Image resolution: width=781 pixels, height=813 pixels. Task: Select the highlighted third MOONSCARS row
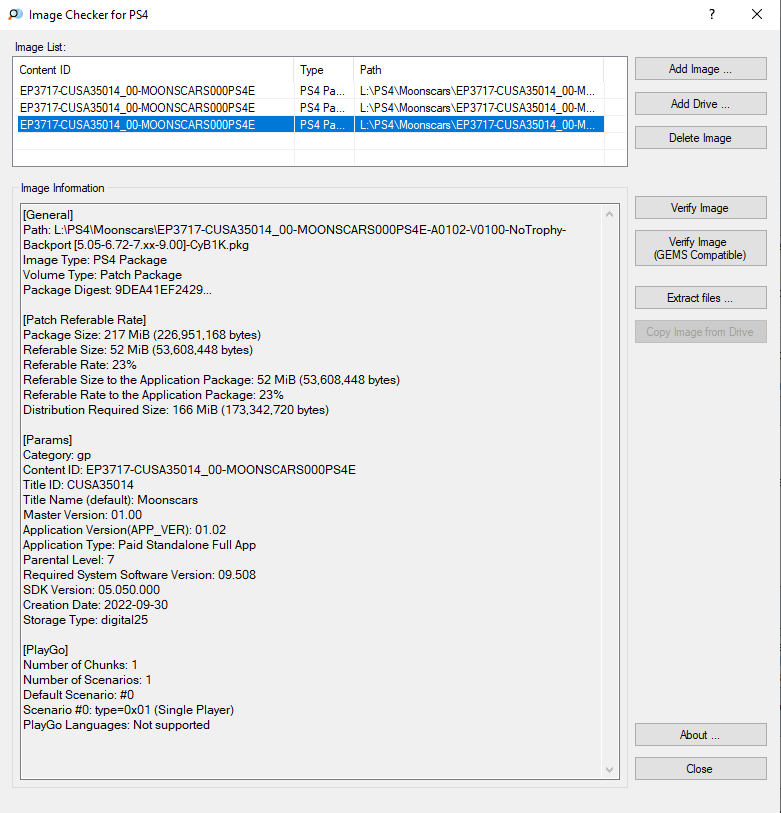311,124
